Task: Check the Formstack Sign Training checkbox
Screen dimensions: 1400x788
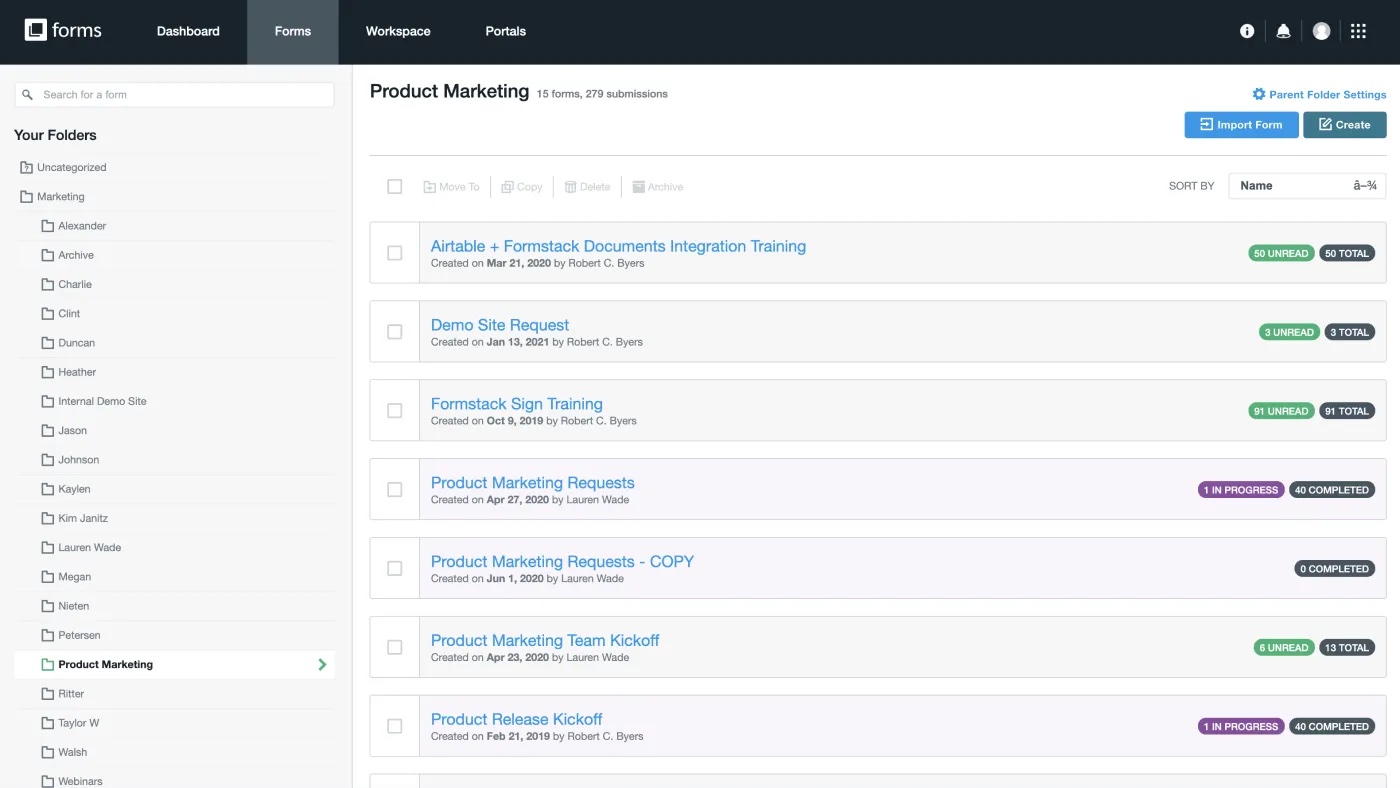Action: point(394,410)
